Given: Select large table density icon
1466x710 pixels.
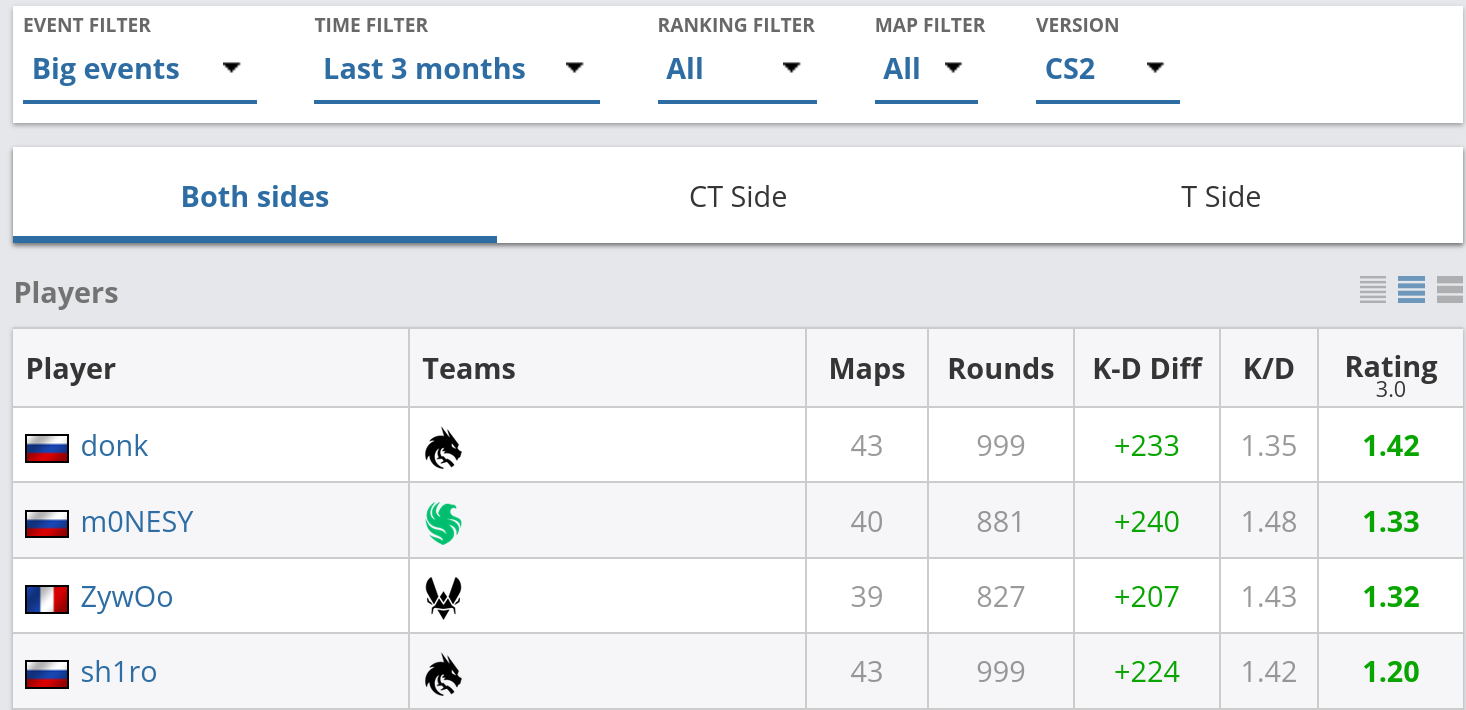Looking at the screenshot, I should (x=1450, y=290).
